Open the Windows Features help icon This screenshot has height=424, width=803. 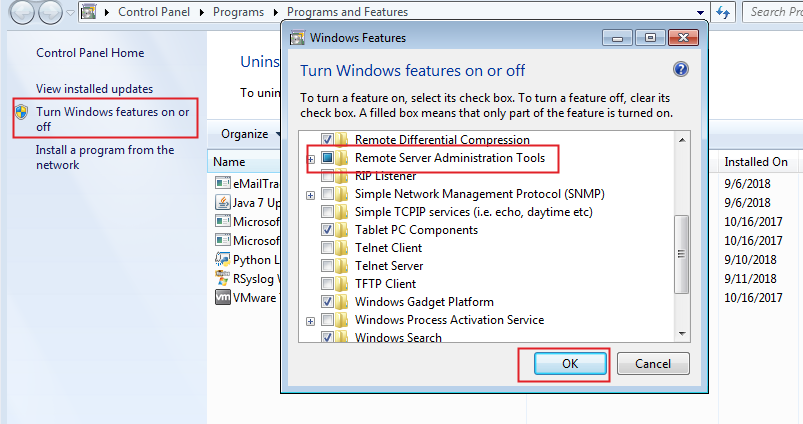681,69
